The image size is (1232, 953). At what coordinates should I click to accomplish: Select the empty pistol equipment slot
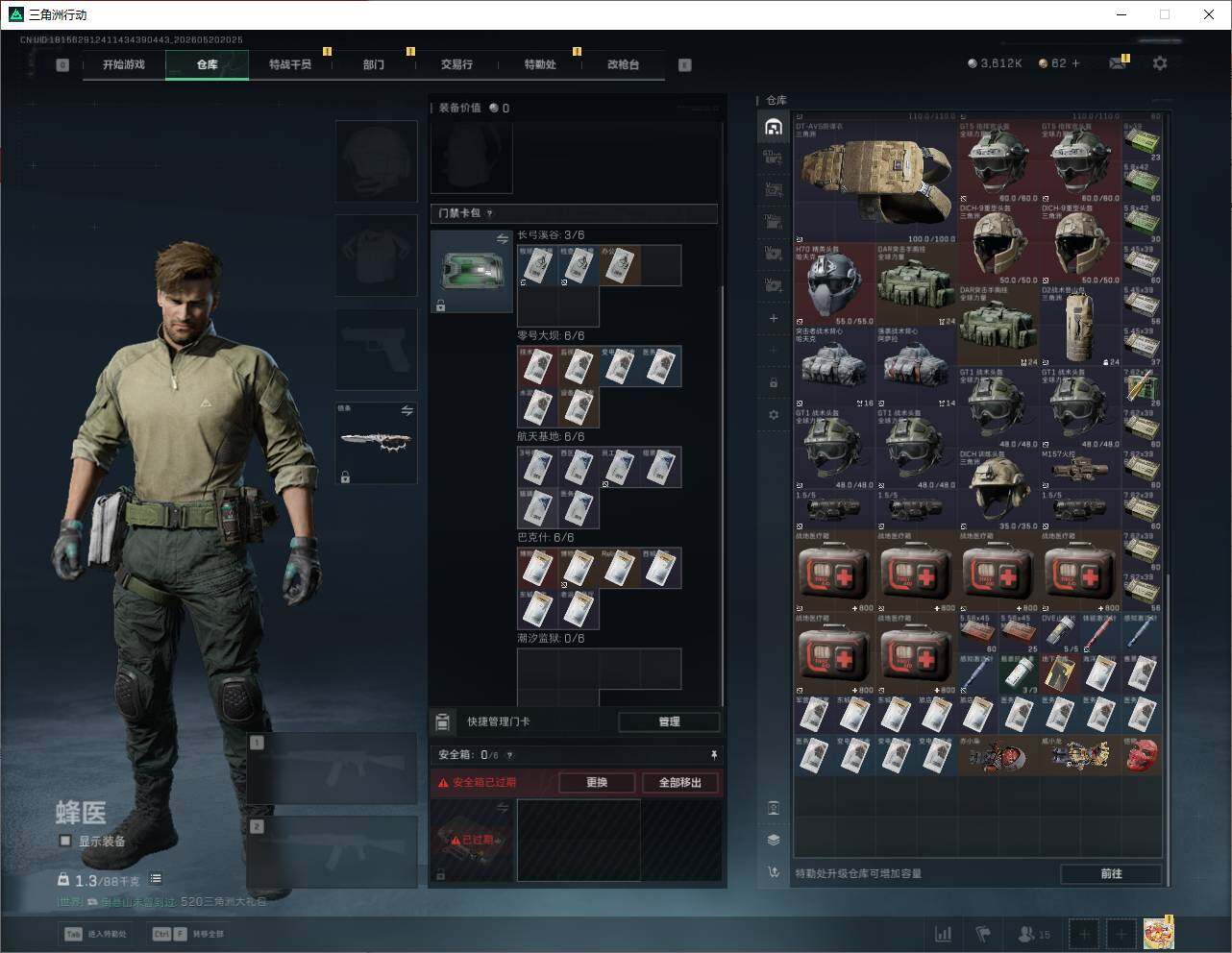[x=377, y=350]
